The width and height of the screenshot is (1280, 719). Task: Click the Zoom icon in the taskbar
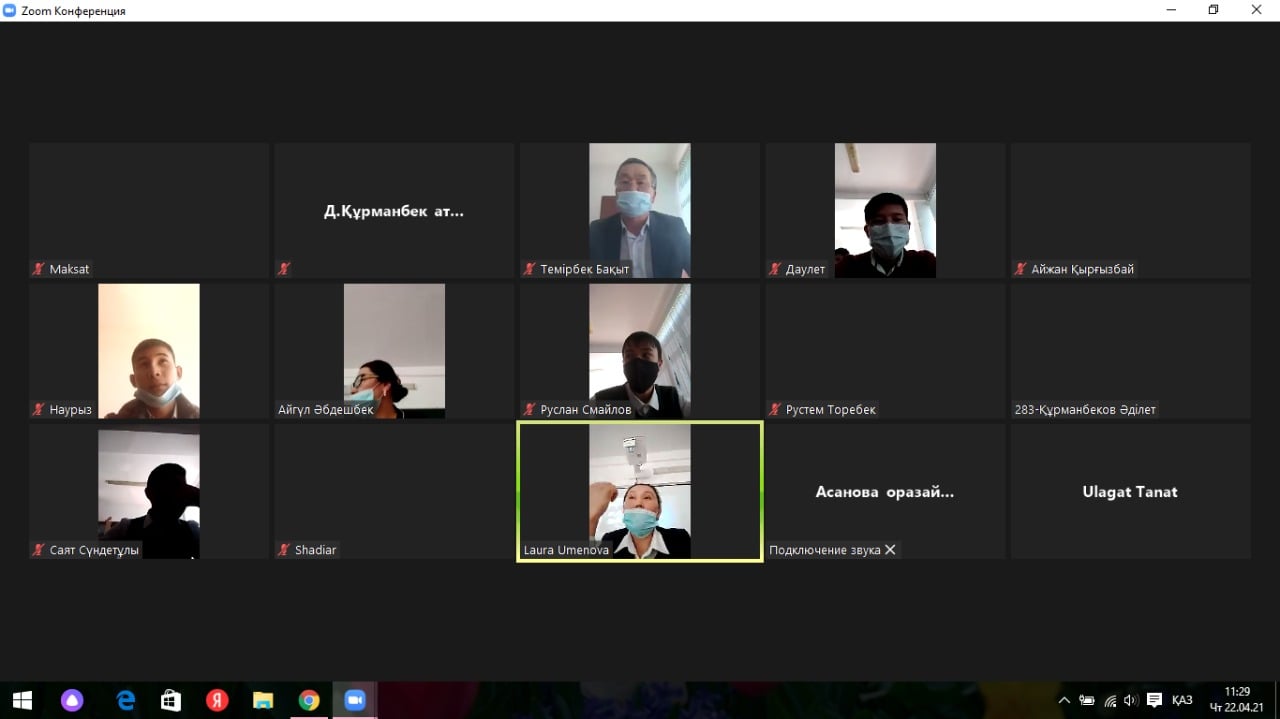click(355, 700)
